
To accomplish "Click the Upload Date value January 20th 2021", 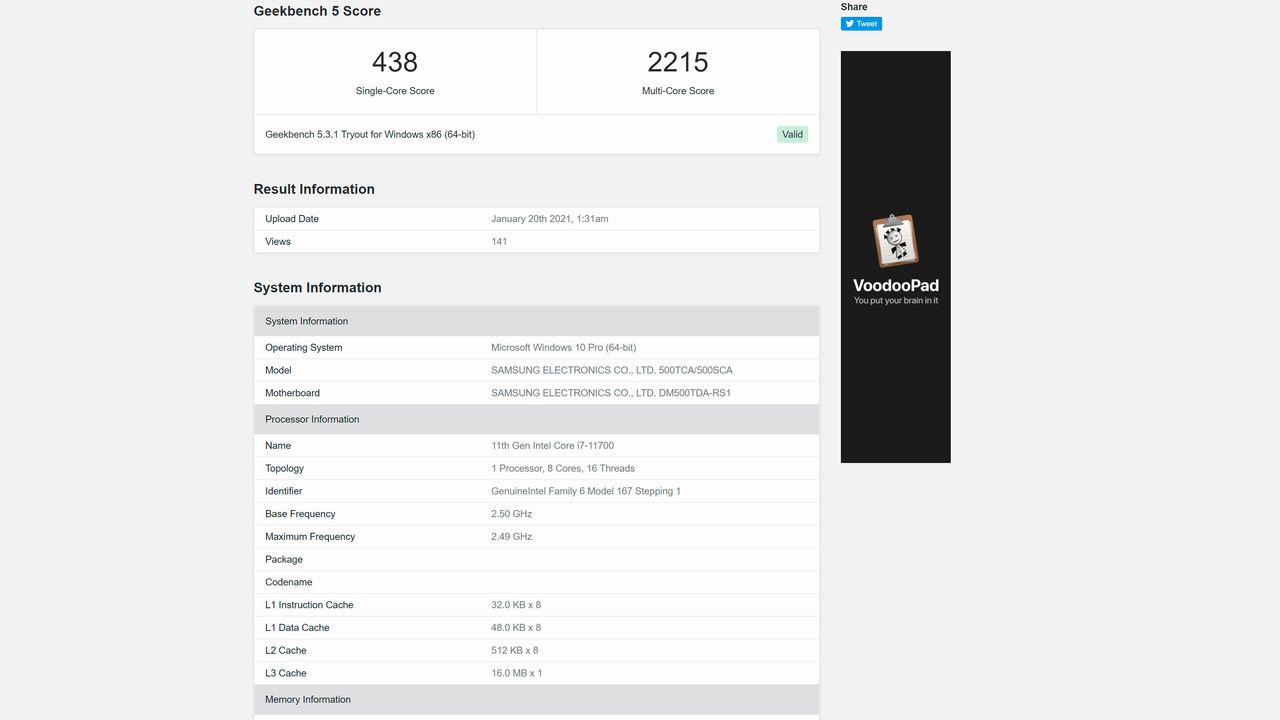I will point(550,219).
